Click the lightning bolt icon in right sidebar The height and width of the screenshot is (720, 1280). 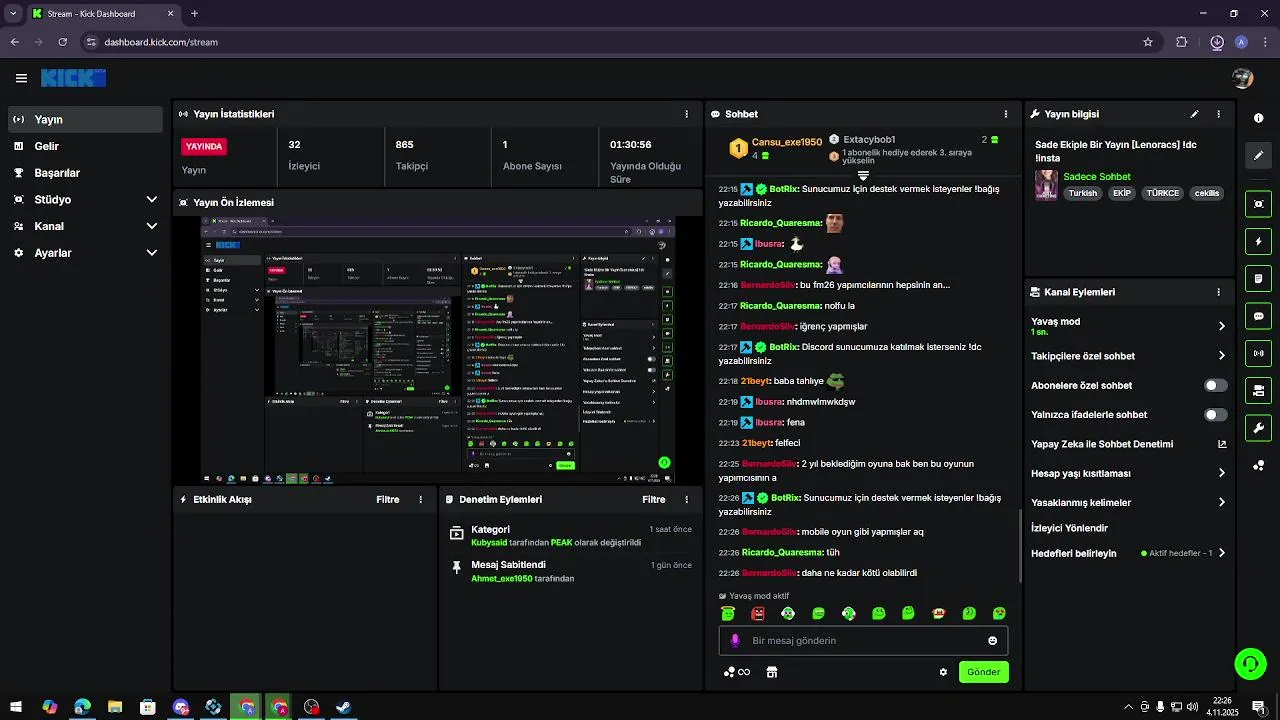point(1258,241)
